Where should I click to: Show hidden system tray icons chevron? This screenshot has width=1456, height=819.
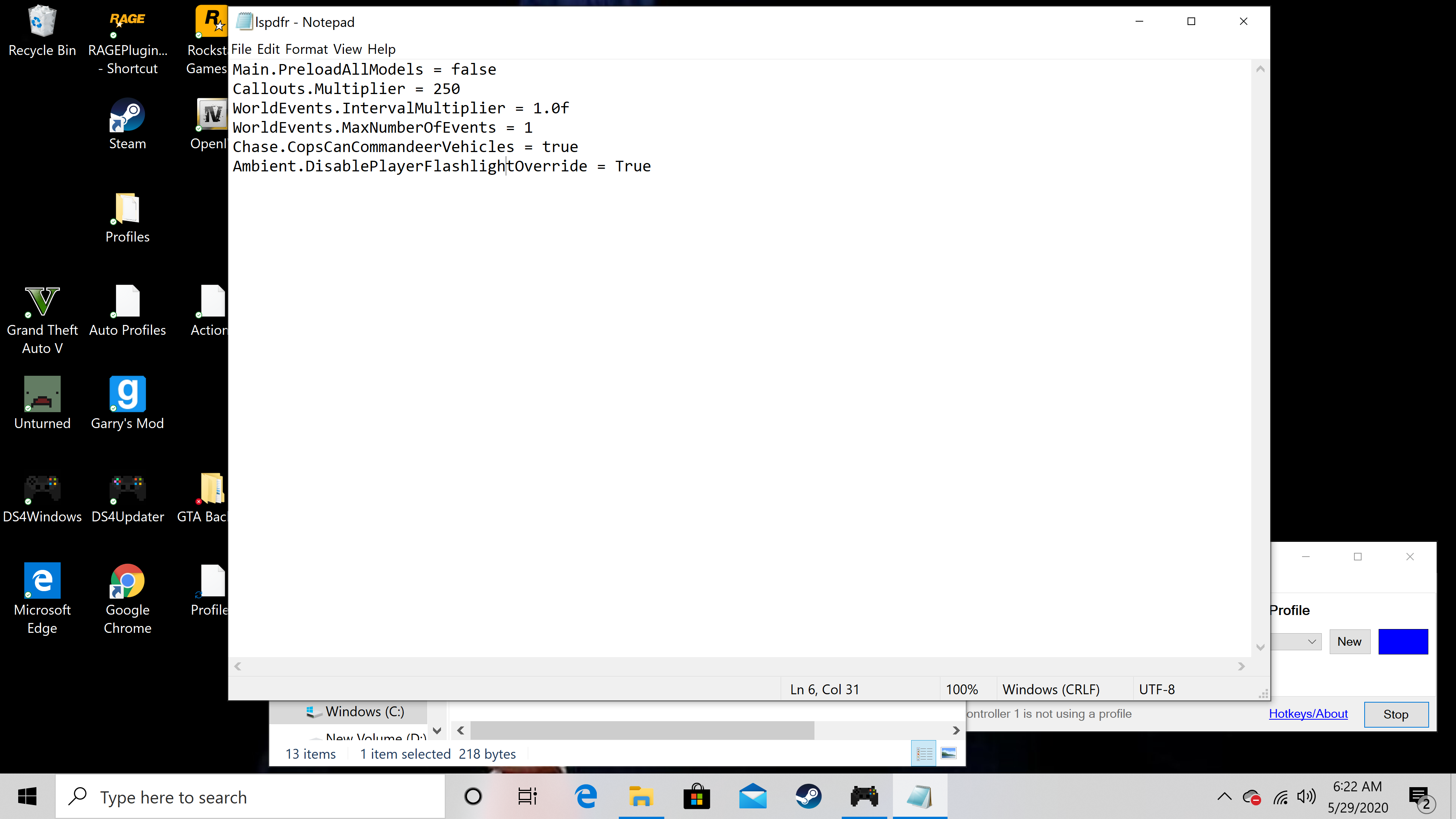[1224, 797]
